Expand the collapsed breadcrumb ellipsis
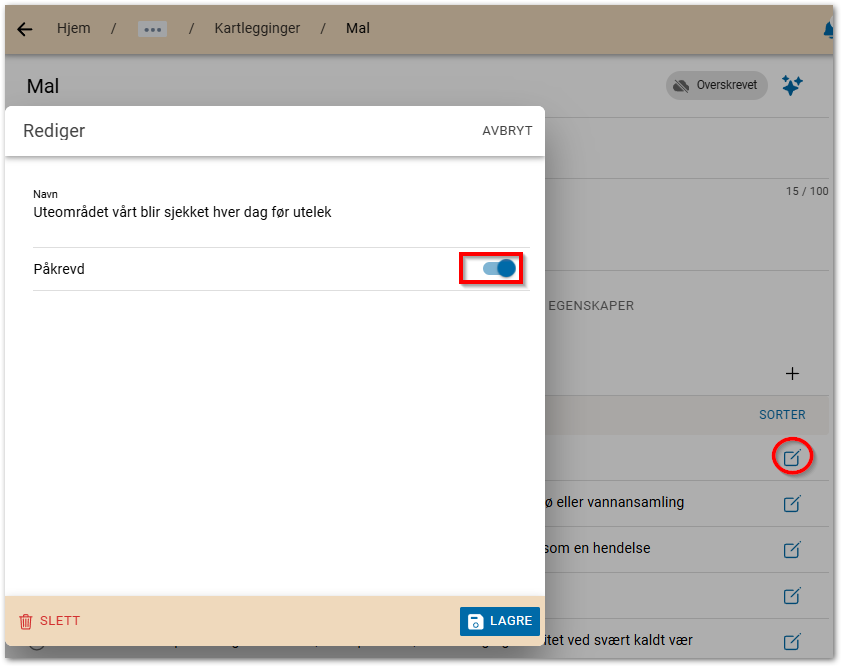The height and width of the screenshot is (667, 842). pyautogui.click(x=152, y=29)
